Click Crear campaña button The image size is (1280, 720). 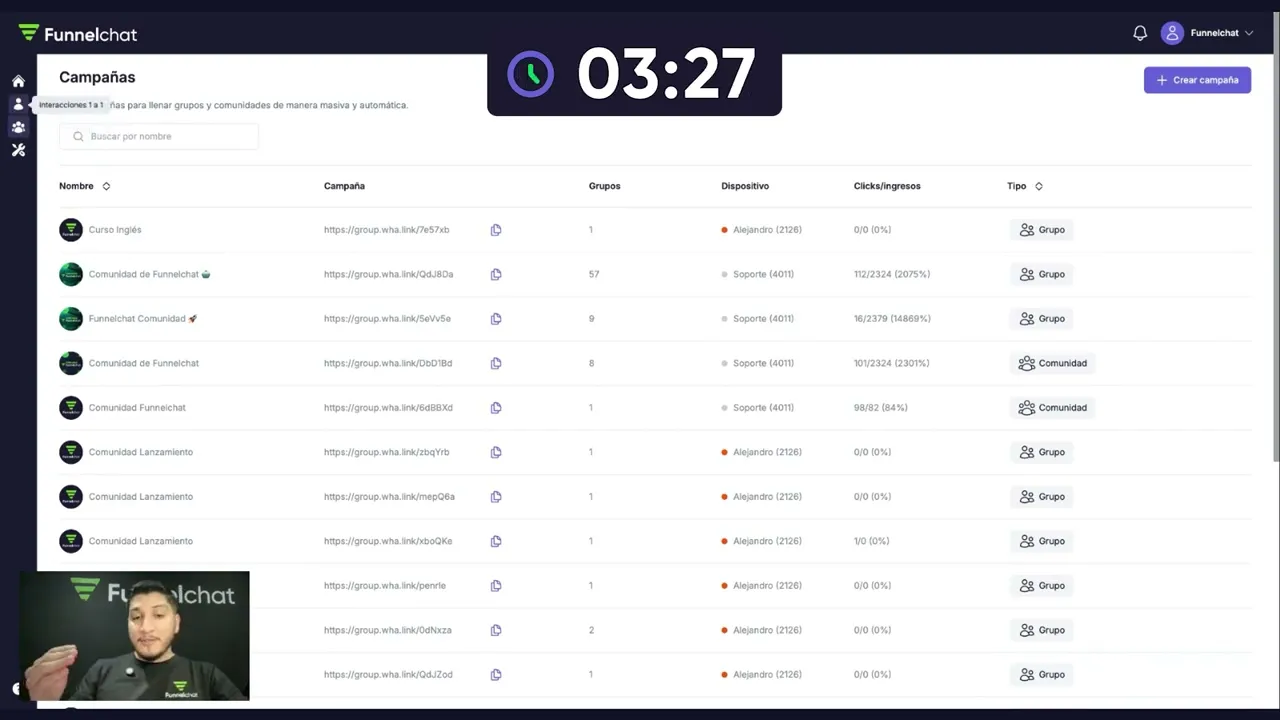(x=1197, y=80)
